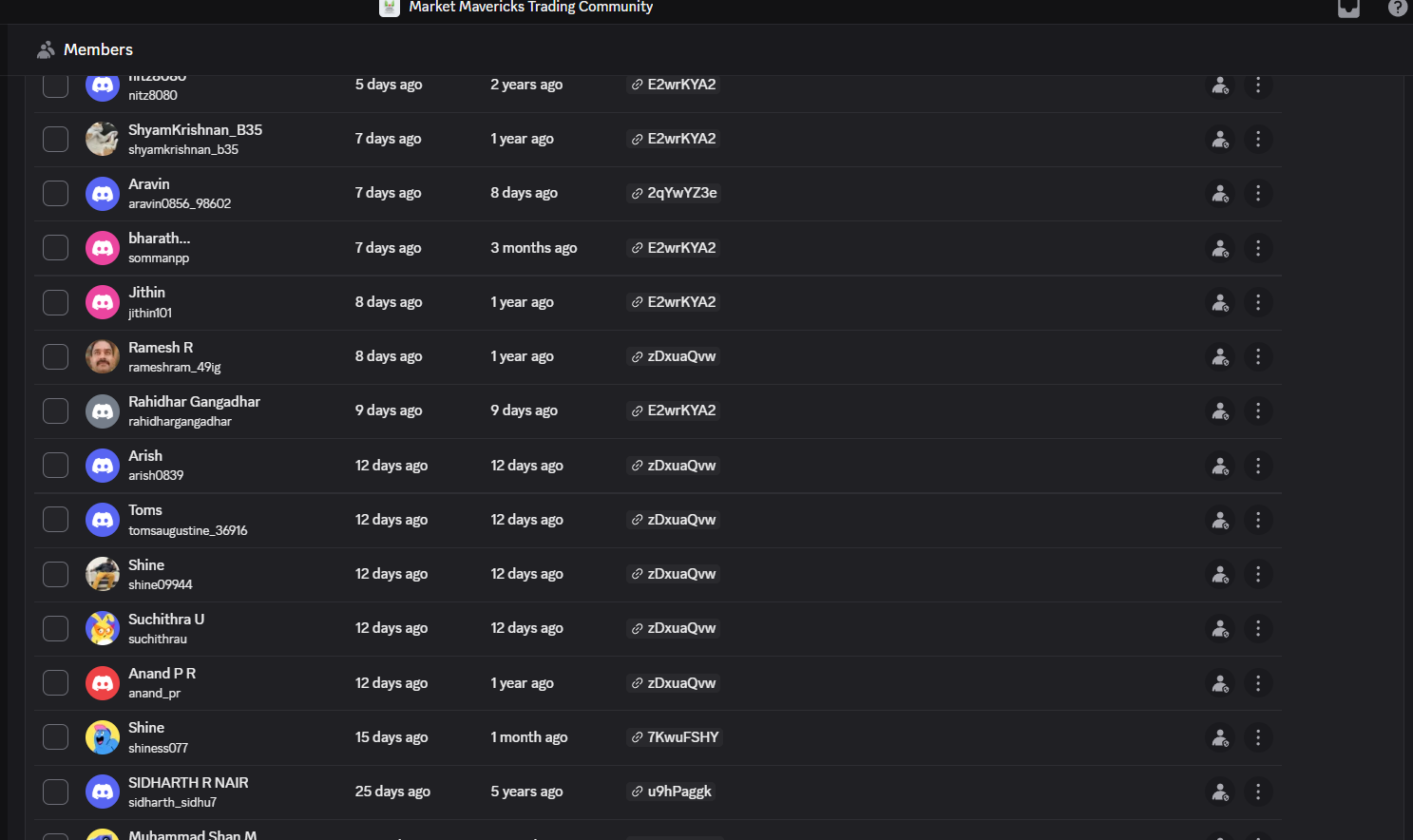Image resolution: width=1413 pixels, height=840 pixels.
Task: Open mod view icon for SIDHARTH R NAIR
Action: click(x=1220, y=792)
